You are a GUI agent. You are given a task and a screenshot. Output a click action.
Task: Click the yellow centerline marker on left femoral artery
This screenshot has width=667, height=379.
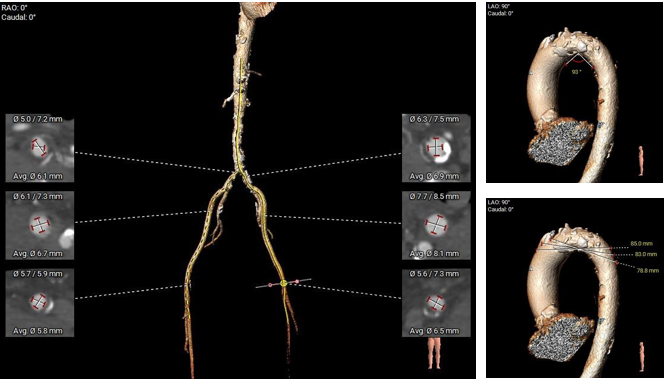click(x=284, y=282)
